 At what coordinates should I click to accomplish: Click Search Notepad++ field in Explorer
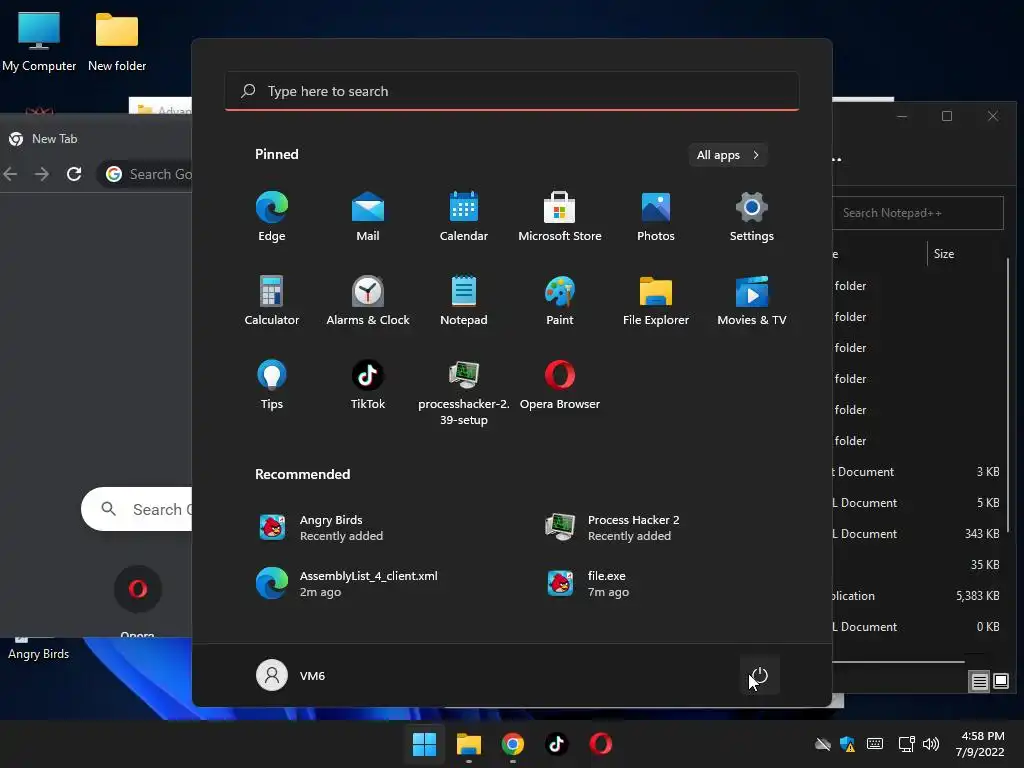918,213
